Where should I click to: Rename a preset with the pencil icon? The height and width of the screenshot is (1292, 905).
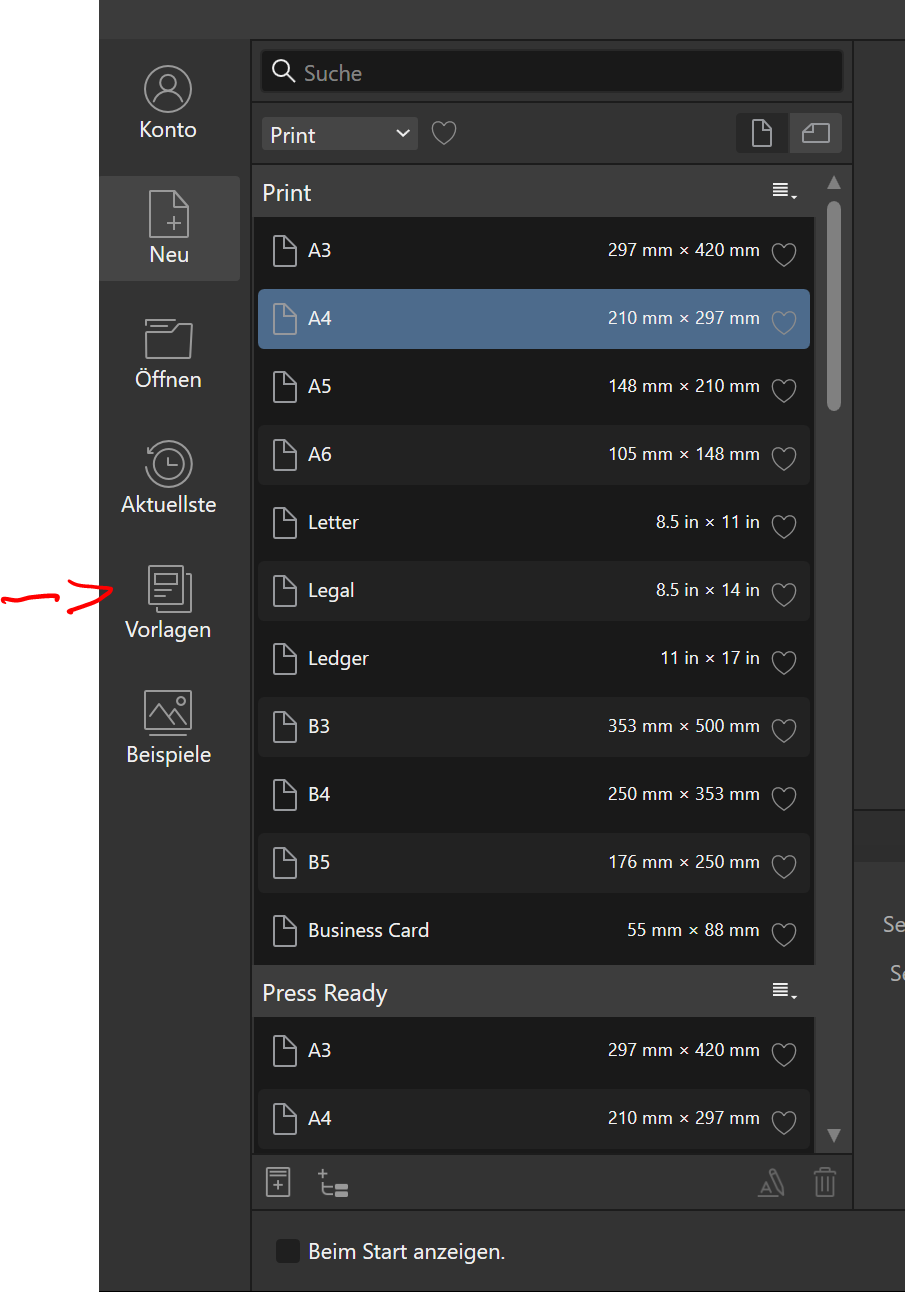tap(770, 1182)
